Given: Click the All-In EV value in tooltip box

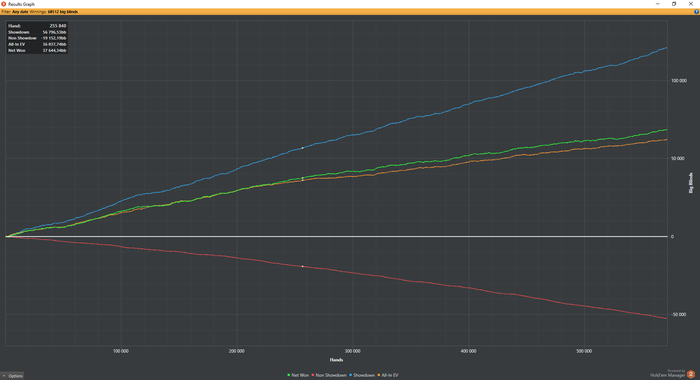Looking at the screenshot, I should [x=54, y=44].
